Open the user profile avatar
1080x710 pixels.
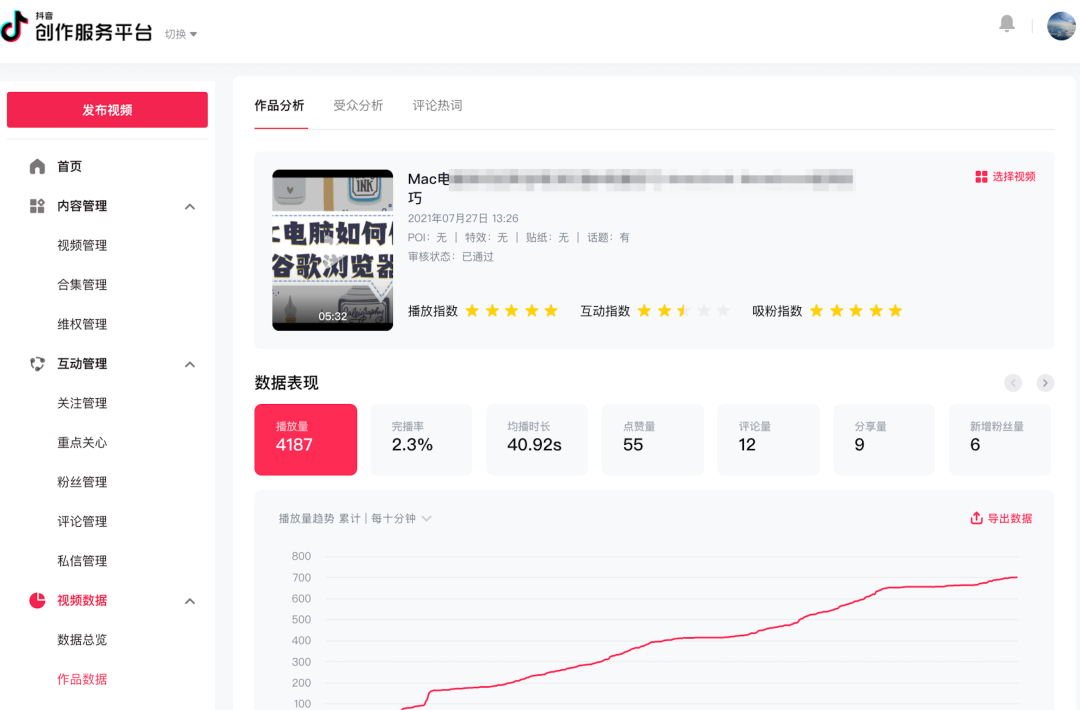pos(1061,26)
